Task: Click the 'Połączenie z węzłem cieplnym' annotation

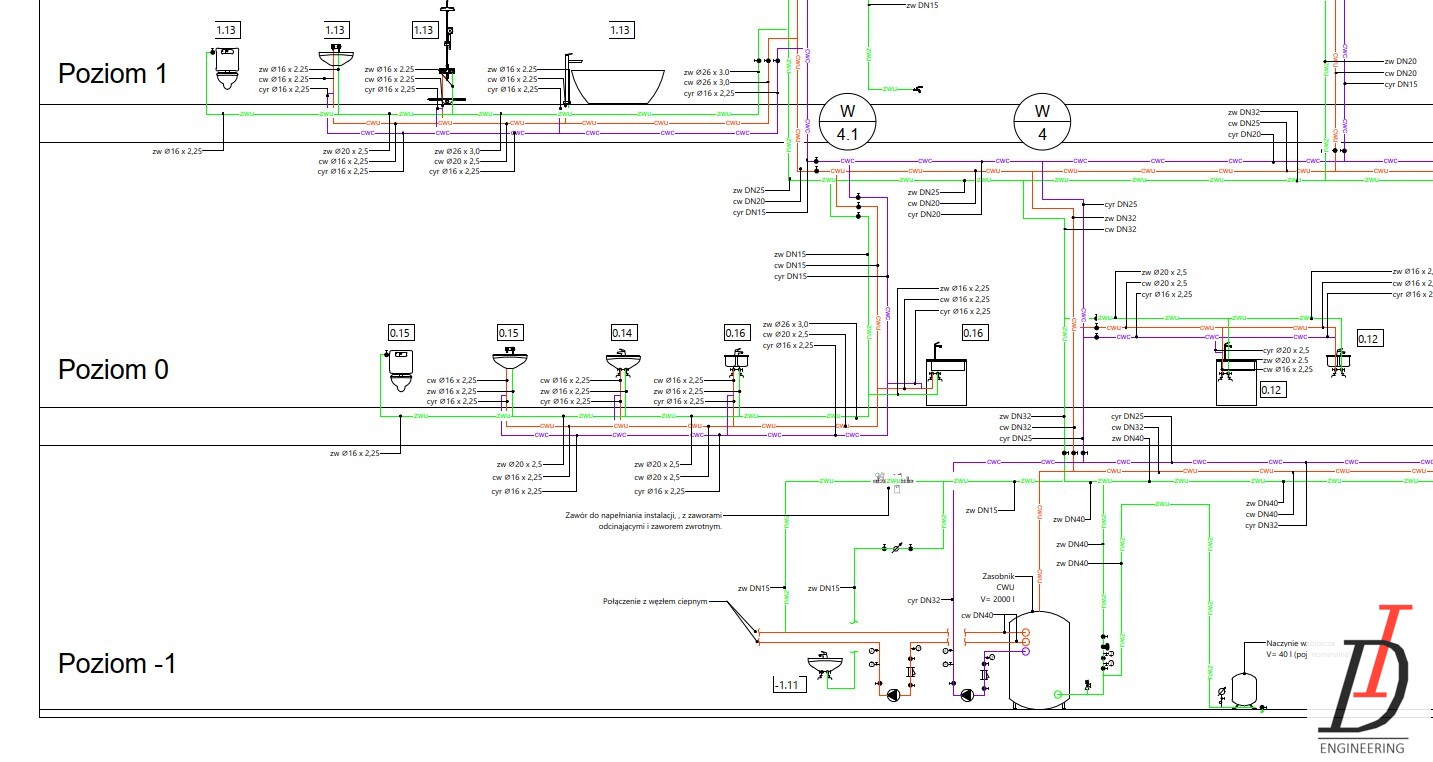Action: coord(655,601)
